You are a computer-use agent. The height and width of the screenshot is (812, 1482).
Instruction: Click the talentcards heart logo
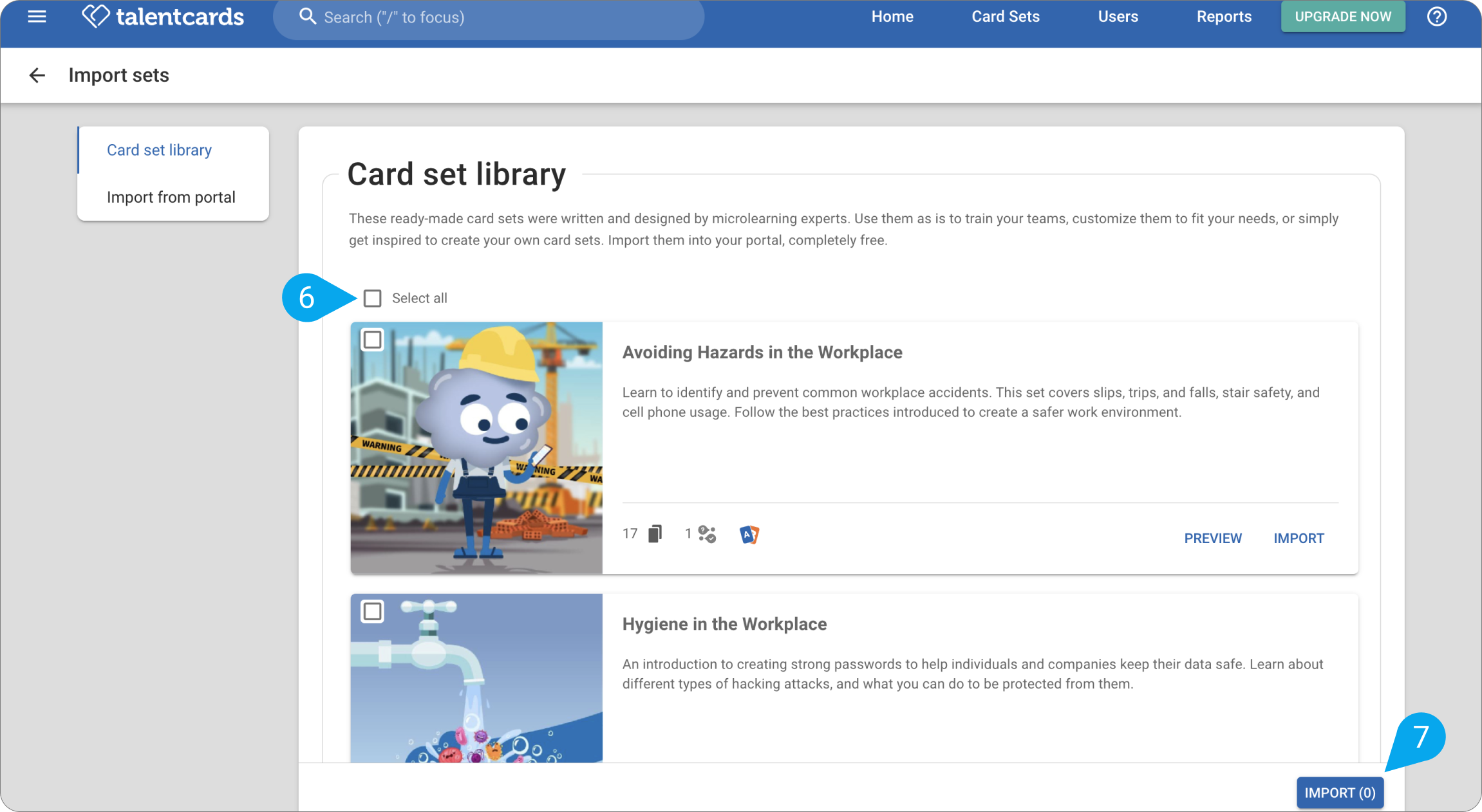[x=95, y=16]
